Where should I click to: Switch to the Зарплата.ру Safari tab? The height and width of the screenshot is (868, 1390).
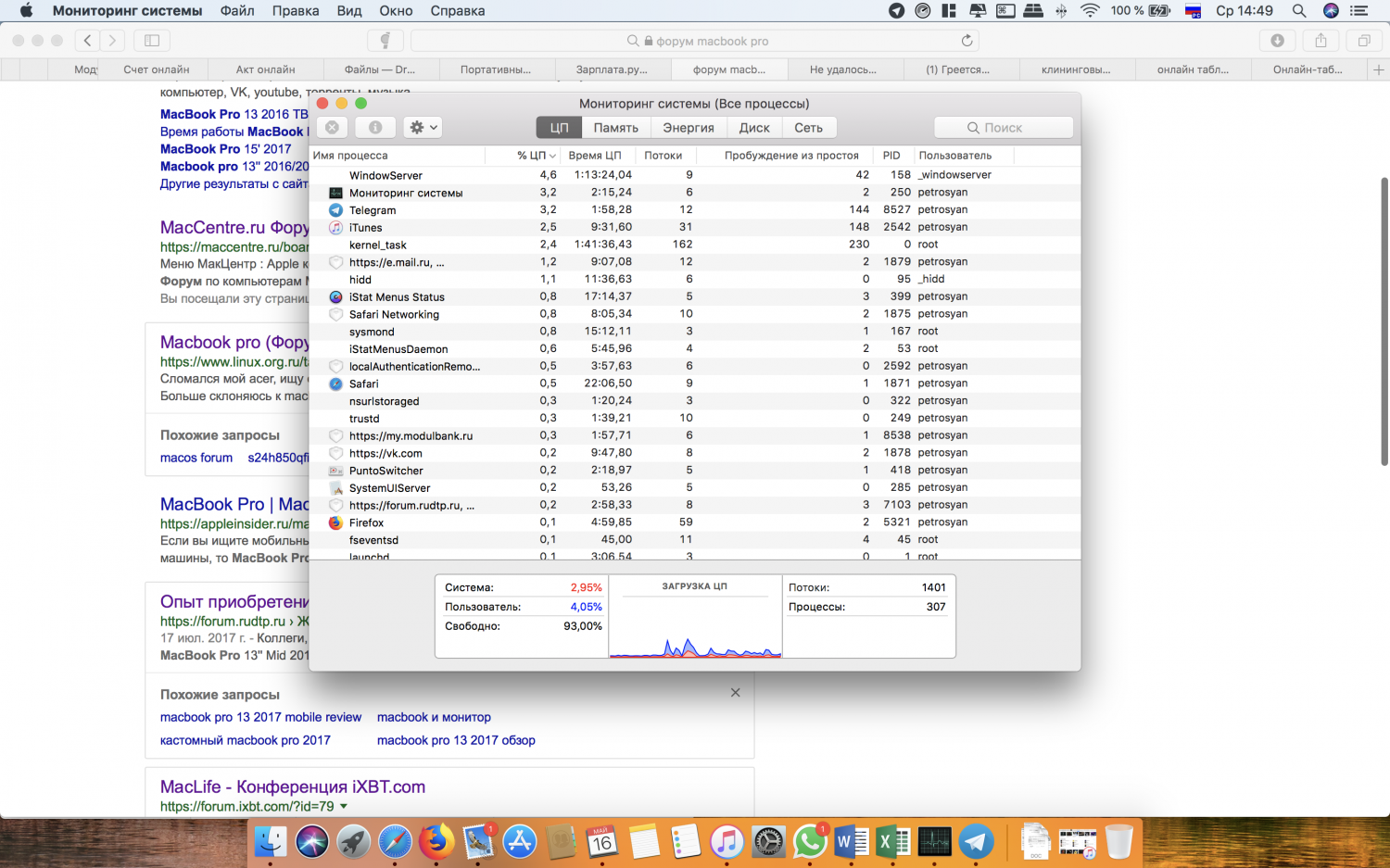[x=612, y=69]
